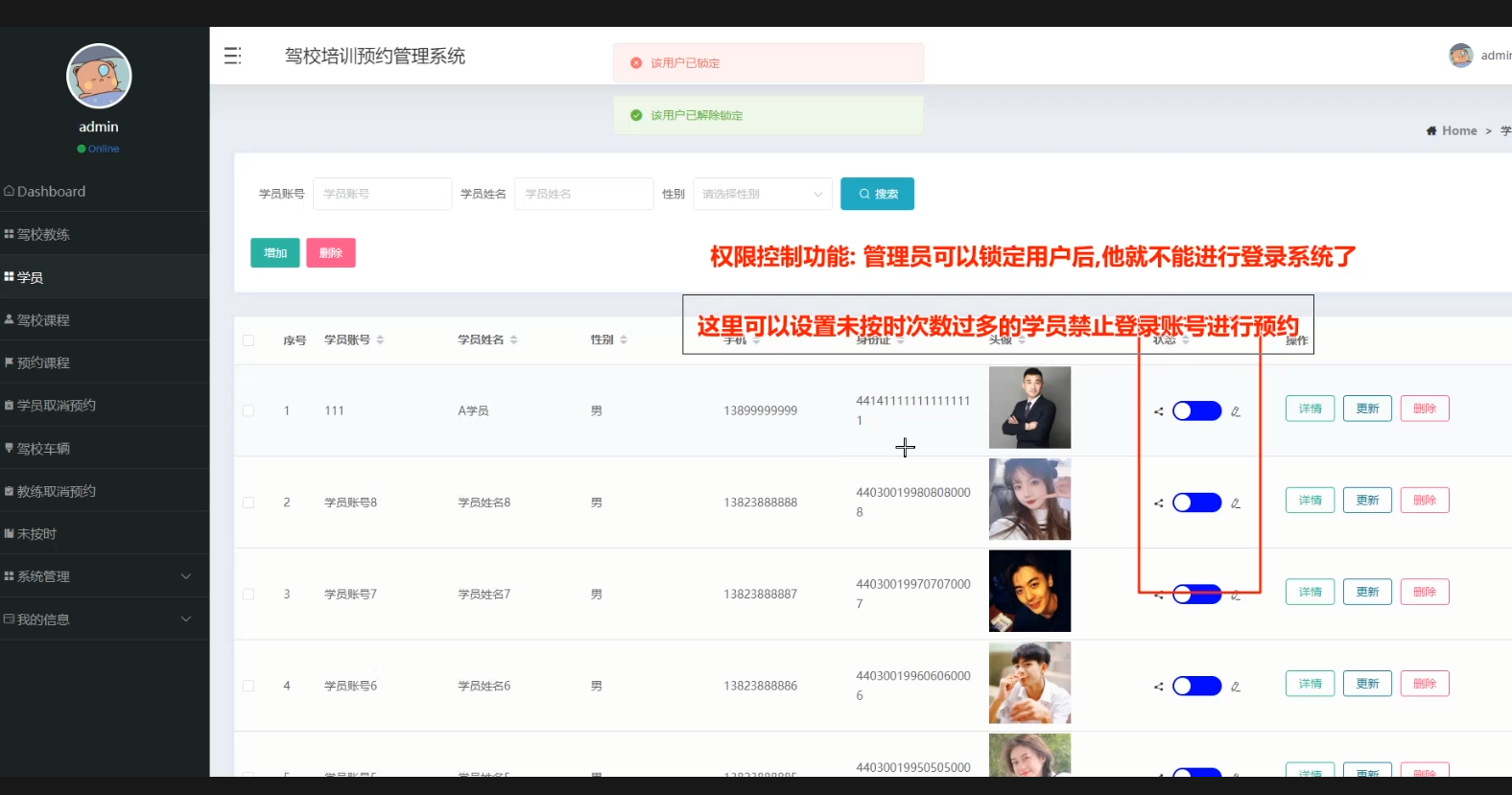The image size is (1512, 795).
Task: Click 删除 button for account 111
Action: point(1425,409)
